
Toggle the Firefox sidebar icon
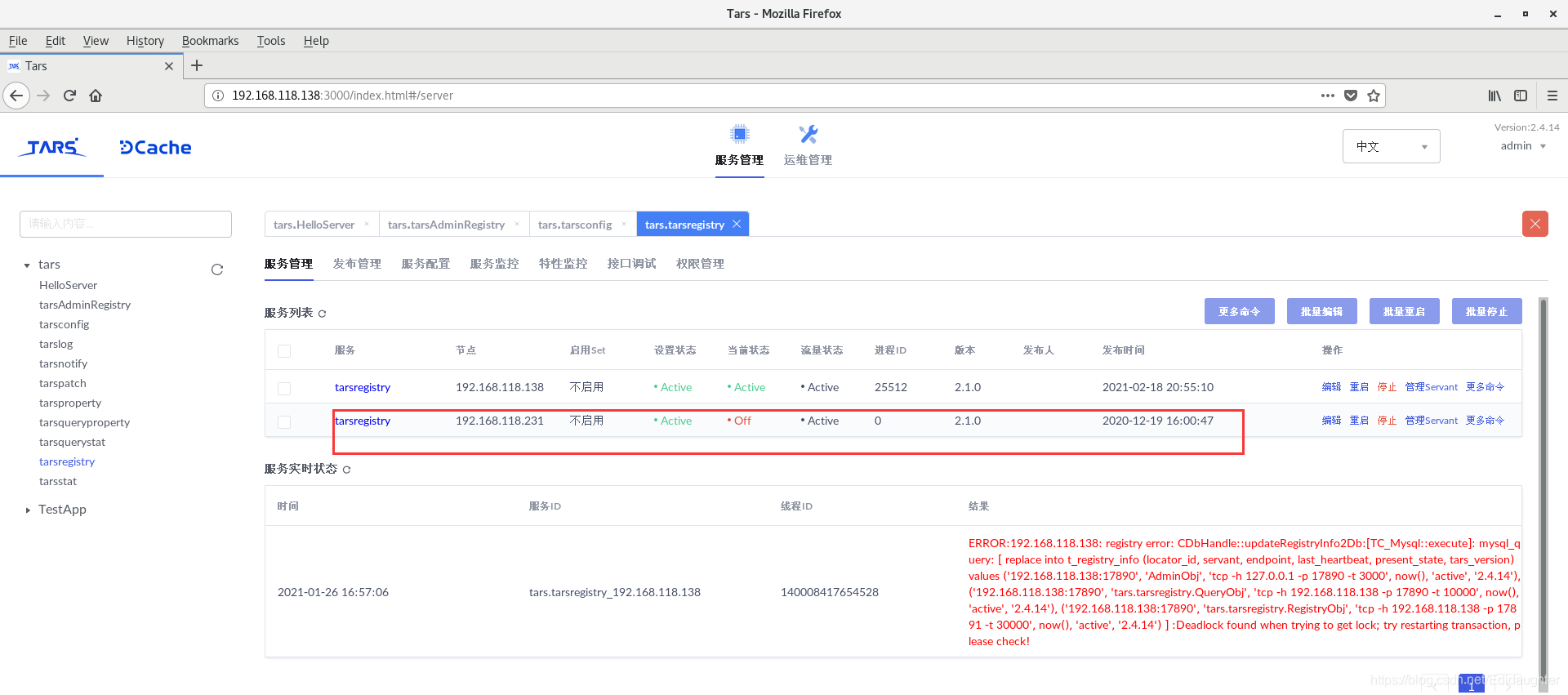tap(1521, 96)
